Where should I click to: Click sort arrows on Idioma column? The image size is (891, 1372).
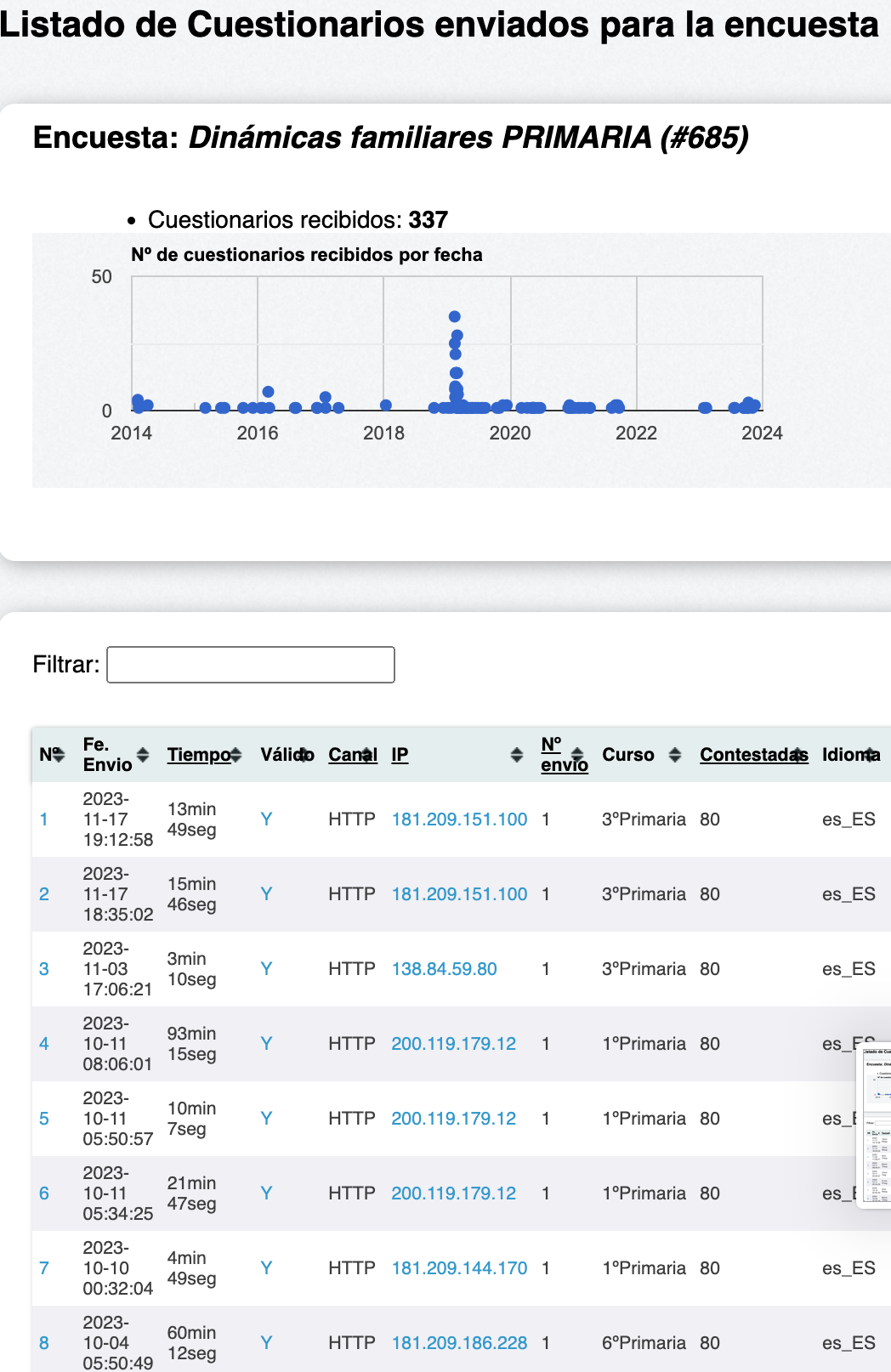(x=870, y=755)
